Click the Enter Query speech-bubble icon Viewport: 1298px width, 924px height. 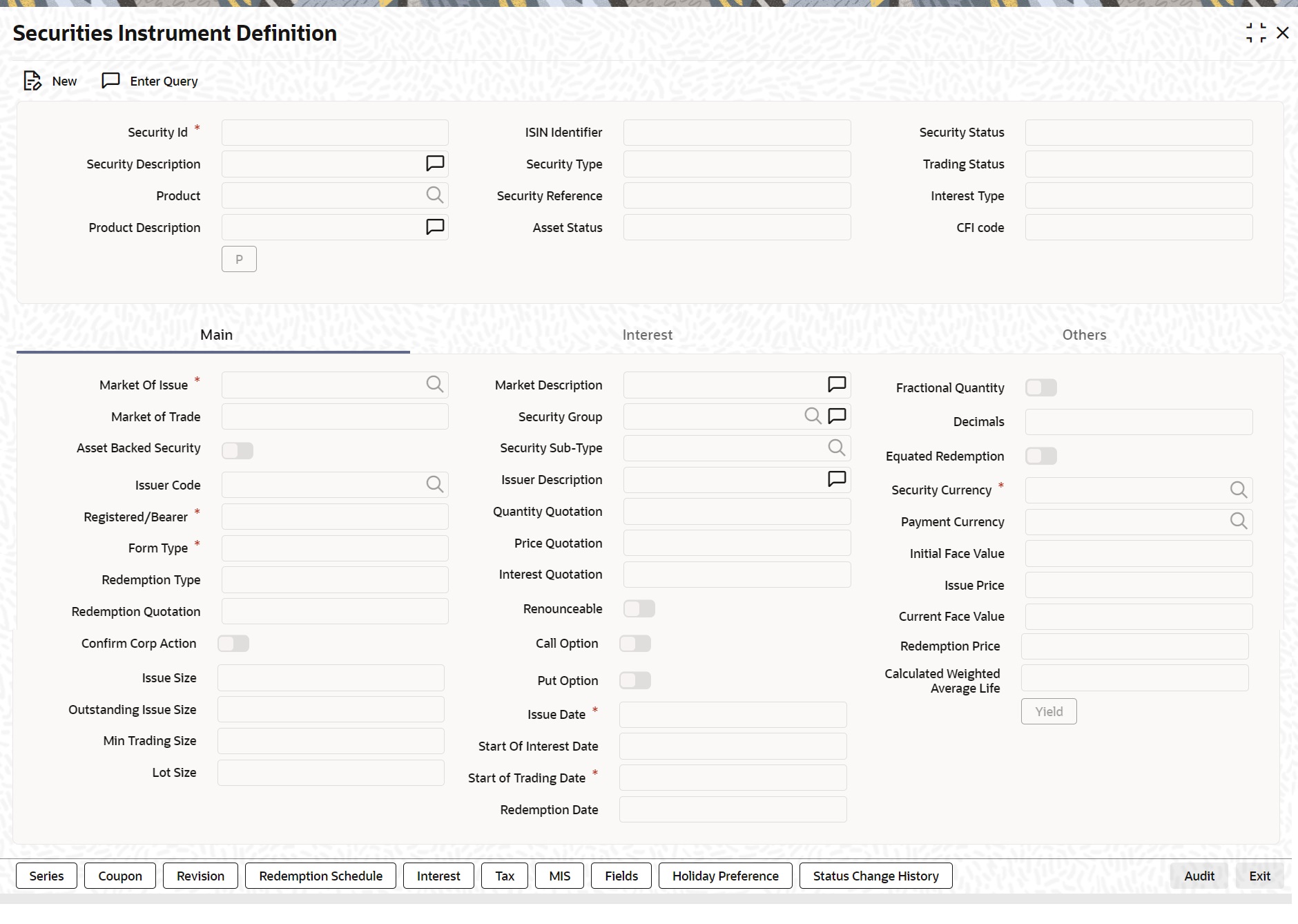click(110, 81)
